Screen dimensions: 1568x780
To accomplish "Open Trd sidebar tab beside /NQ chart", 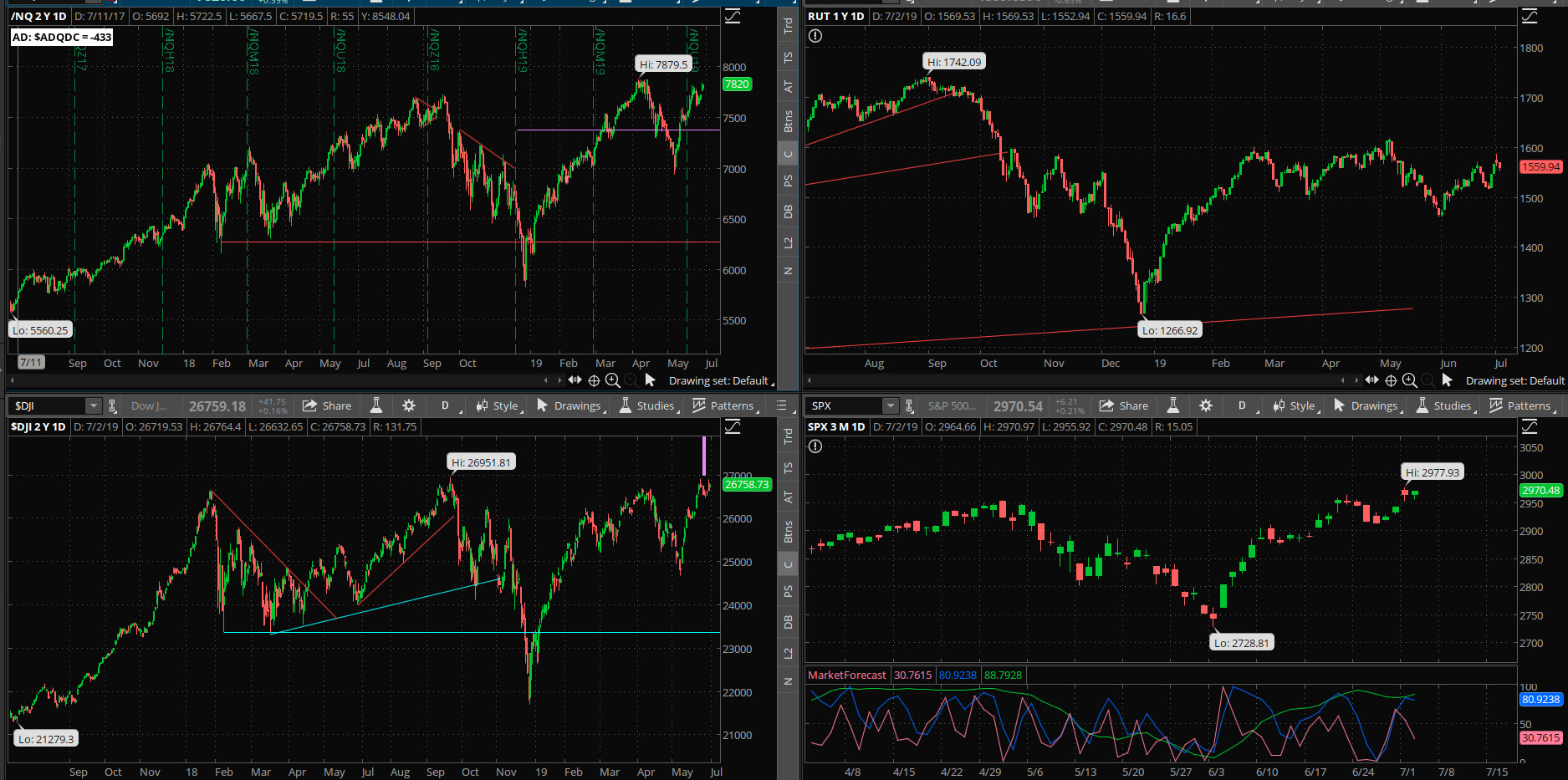I will pyautogui.click(x=788, y=25).
